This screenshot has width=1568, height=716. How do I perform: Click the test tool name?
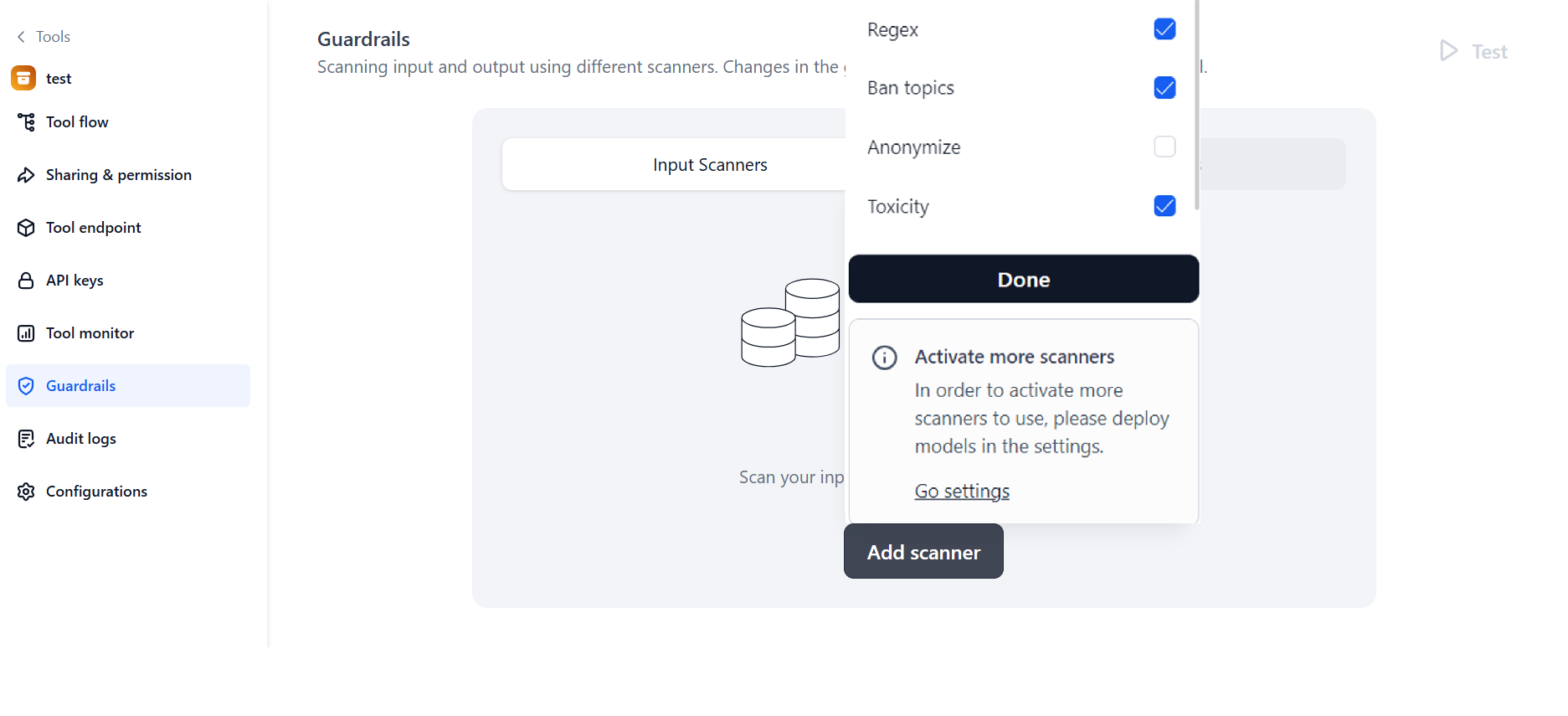[59, 79]
